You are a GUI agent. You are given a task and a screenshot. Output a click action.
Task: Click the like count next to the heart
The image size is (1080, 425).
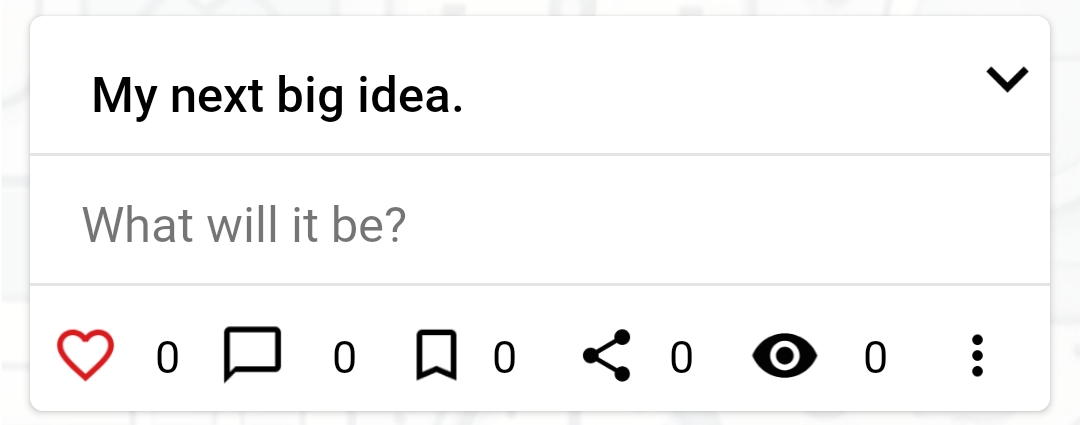coord(168,357)
